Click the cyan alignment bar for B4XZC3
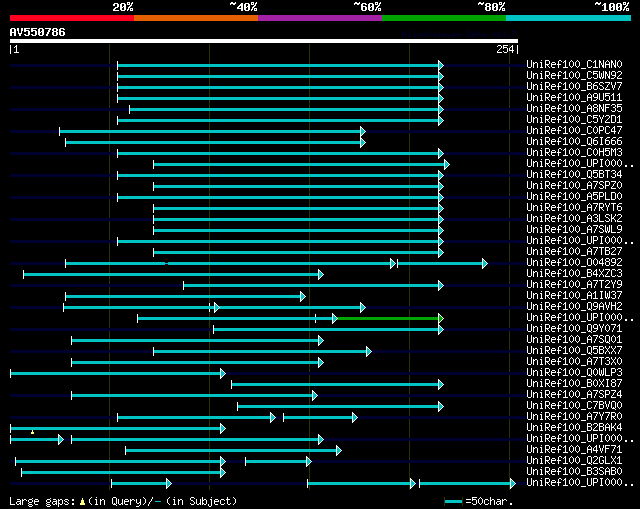The height and width of the screenshot is (509, 640). pos(171,275)
